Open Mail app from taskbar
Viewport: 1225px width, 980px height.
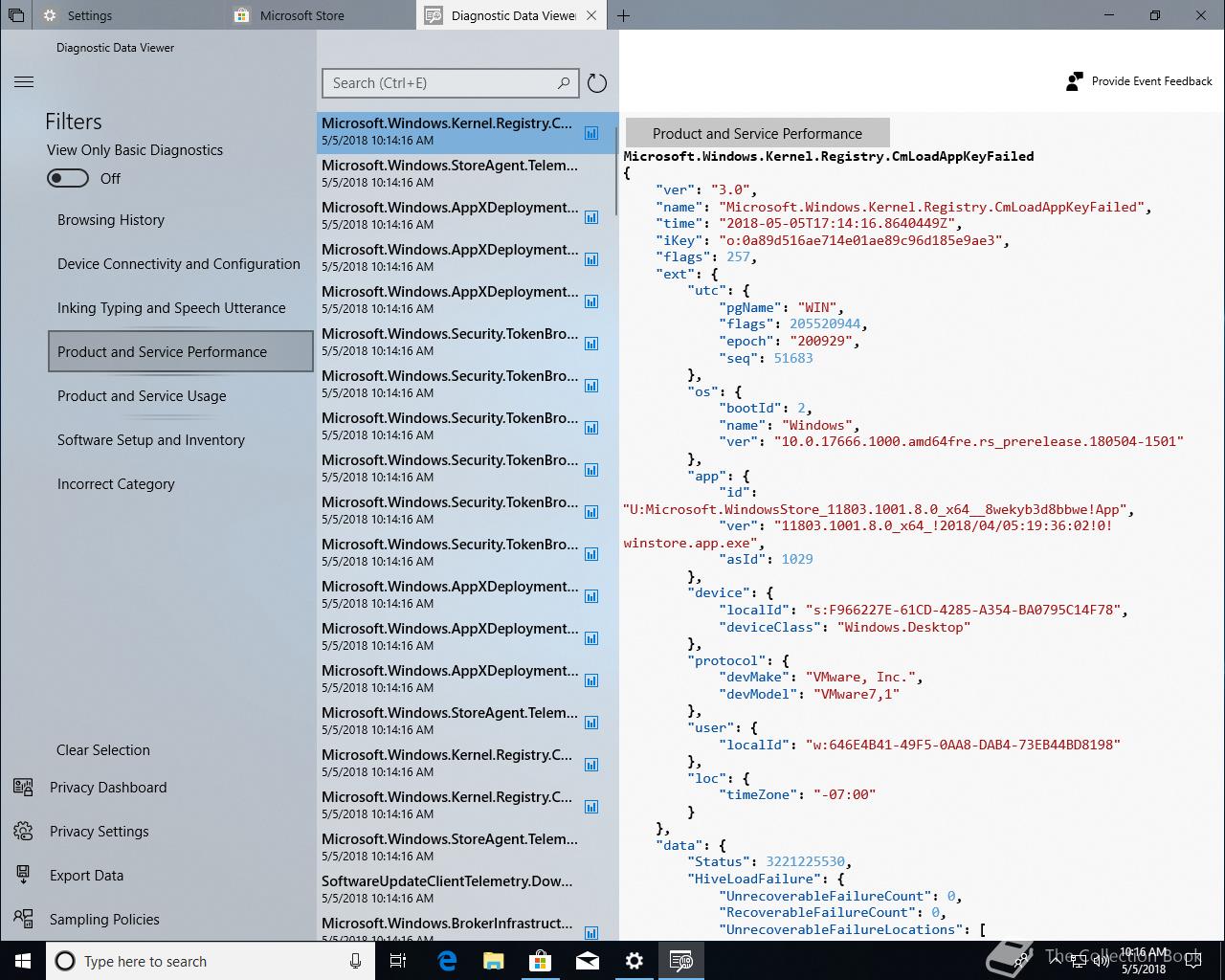click(588, 961)
